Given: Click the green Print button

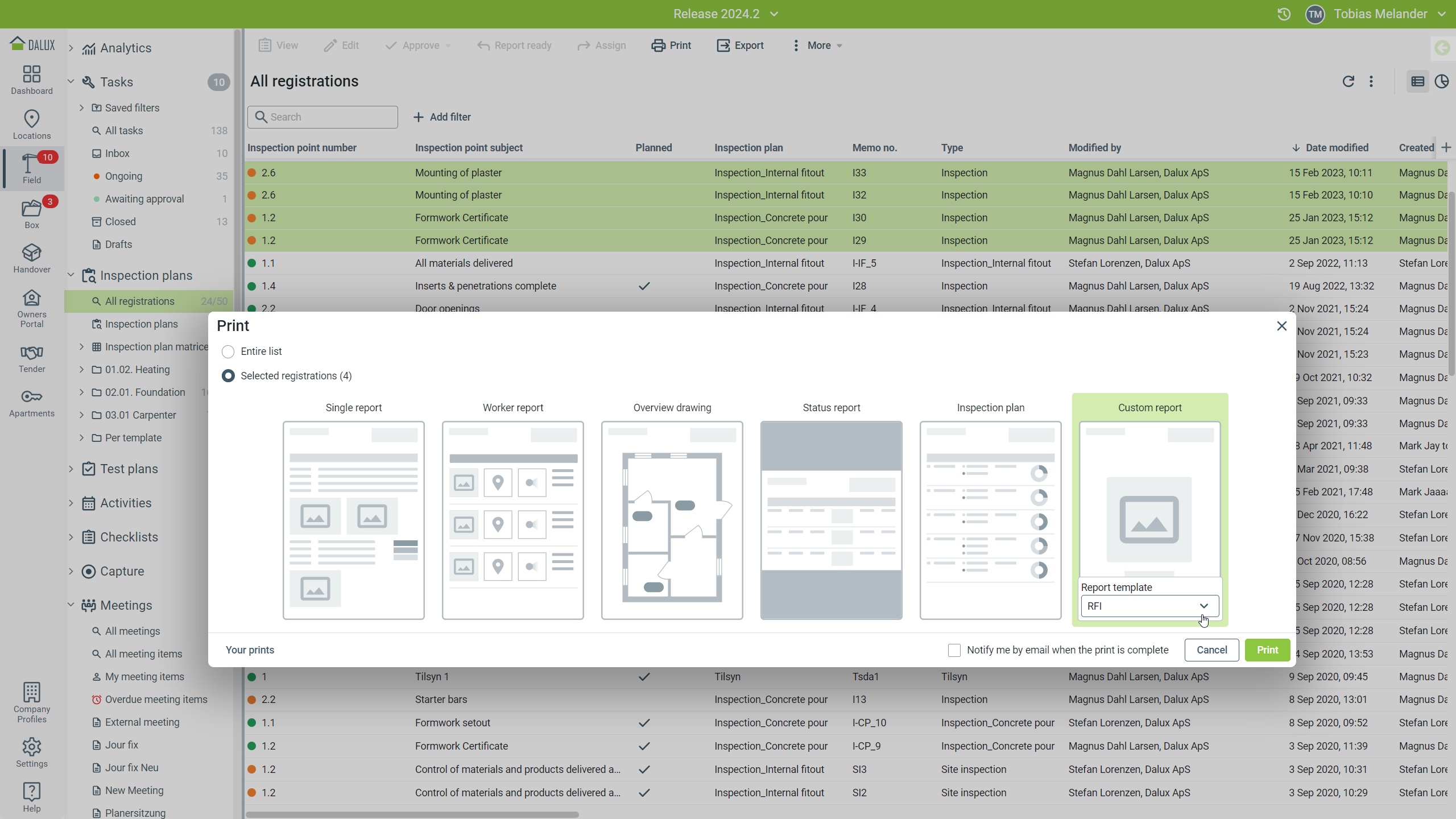Looking at the screenshot, I should coord(1267,650).
